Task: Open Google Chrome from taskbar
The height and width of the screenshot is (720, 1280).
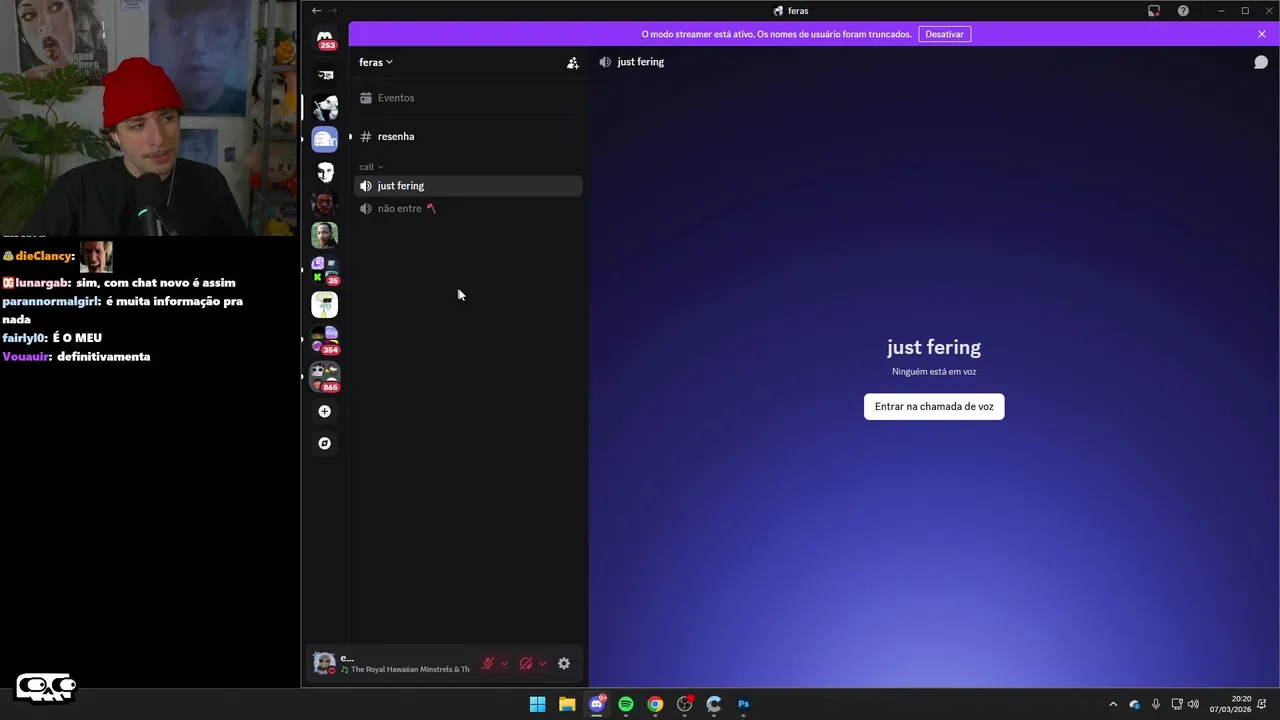Action: coord(655,704)
